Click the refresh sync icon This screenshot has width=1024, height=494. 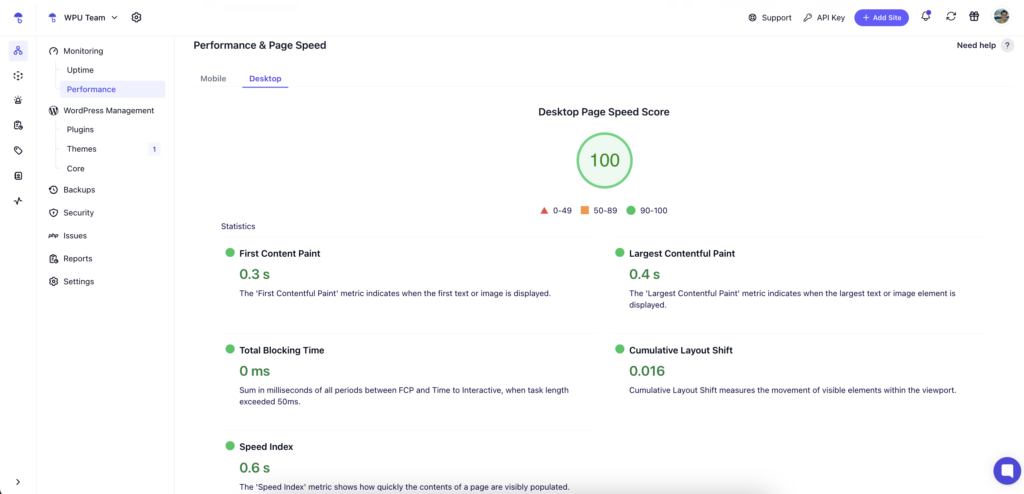coord(951,17)
